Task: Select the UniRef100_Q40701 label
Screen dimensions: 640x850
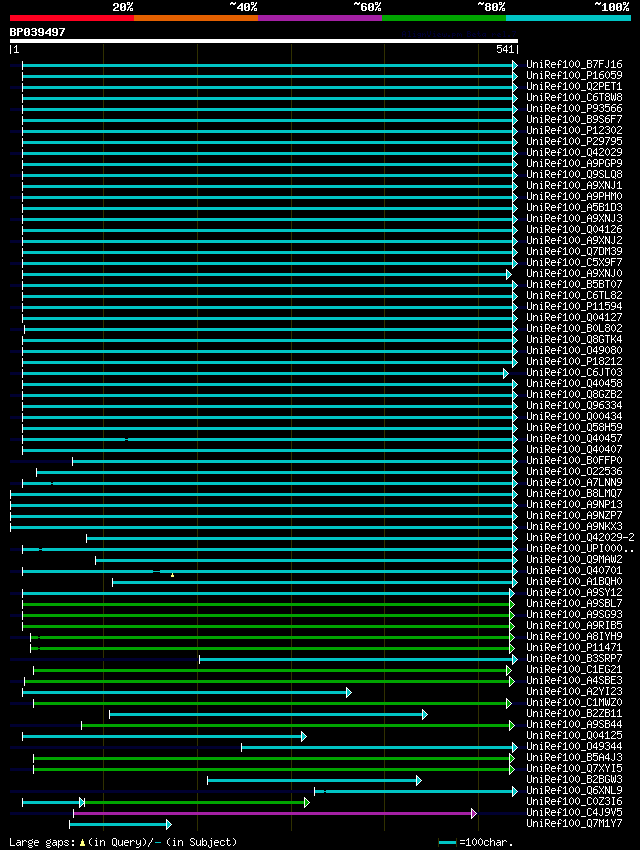Action: click(x=574, y=570)
